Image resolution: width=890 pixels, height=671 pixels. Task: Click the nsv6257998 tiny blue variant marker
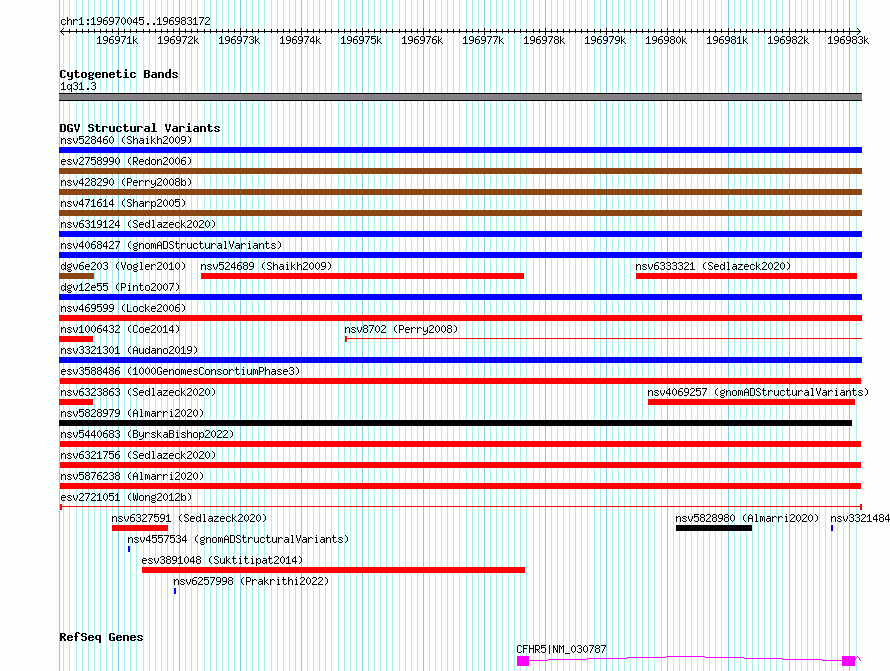175,591
